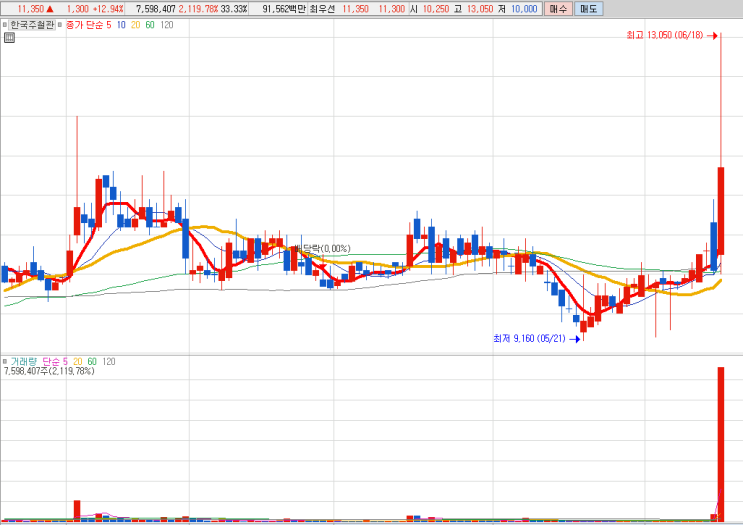The height and width of the screenshot is (525, 743).
Task: Click the small square marker before 종가 단순
Action: click(60, 25)
